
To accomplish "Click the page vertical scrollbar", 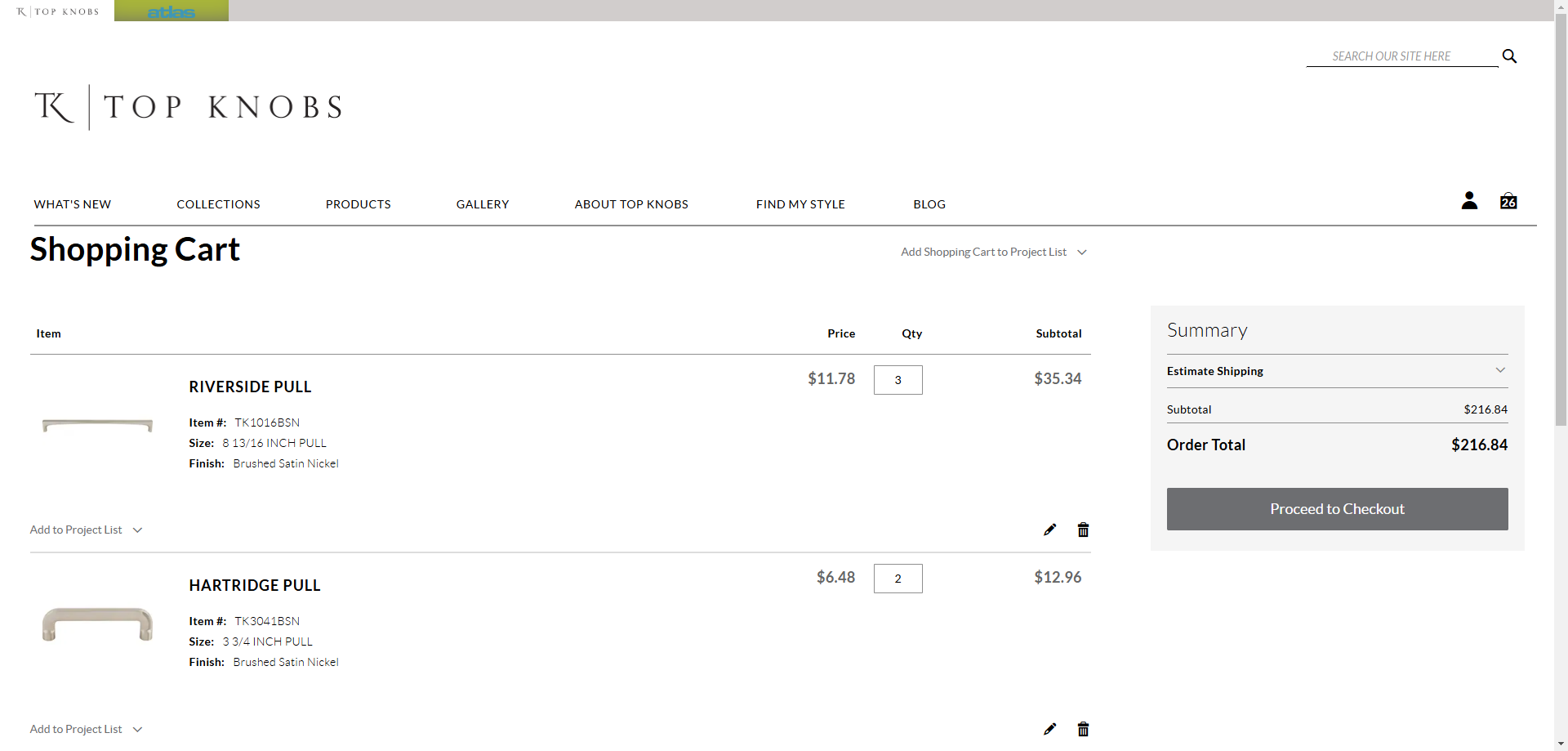I will tap(1561, 221).
